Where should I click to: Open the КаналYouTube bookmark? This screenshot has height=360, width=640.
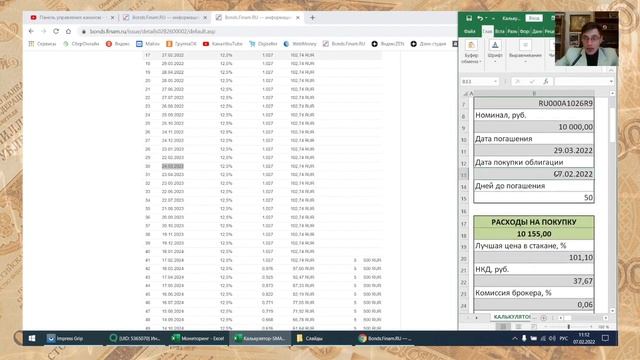click(222, 44)
